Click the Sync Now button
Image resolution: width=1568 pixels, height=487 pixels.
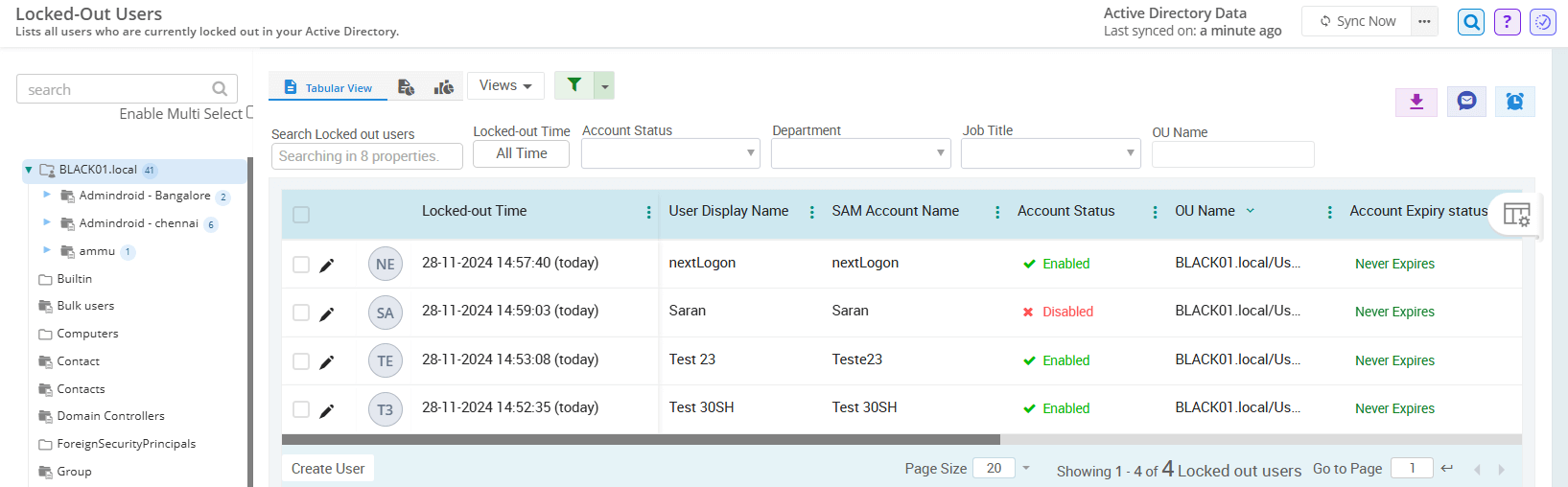click(x=1357, y=21)
